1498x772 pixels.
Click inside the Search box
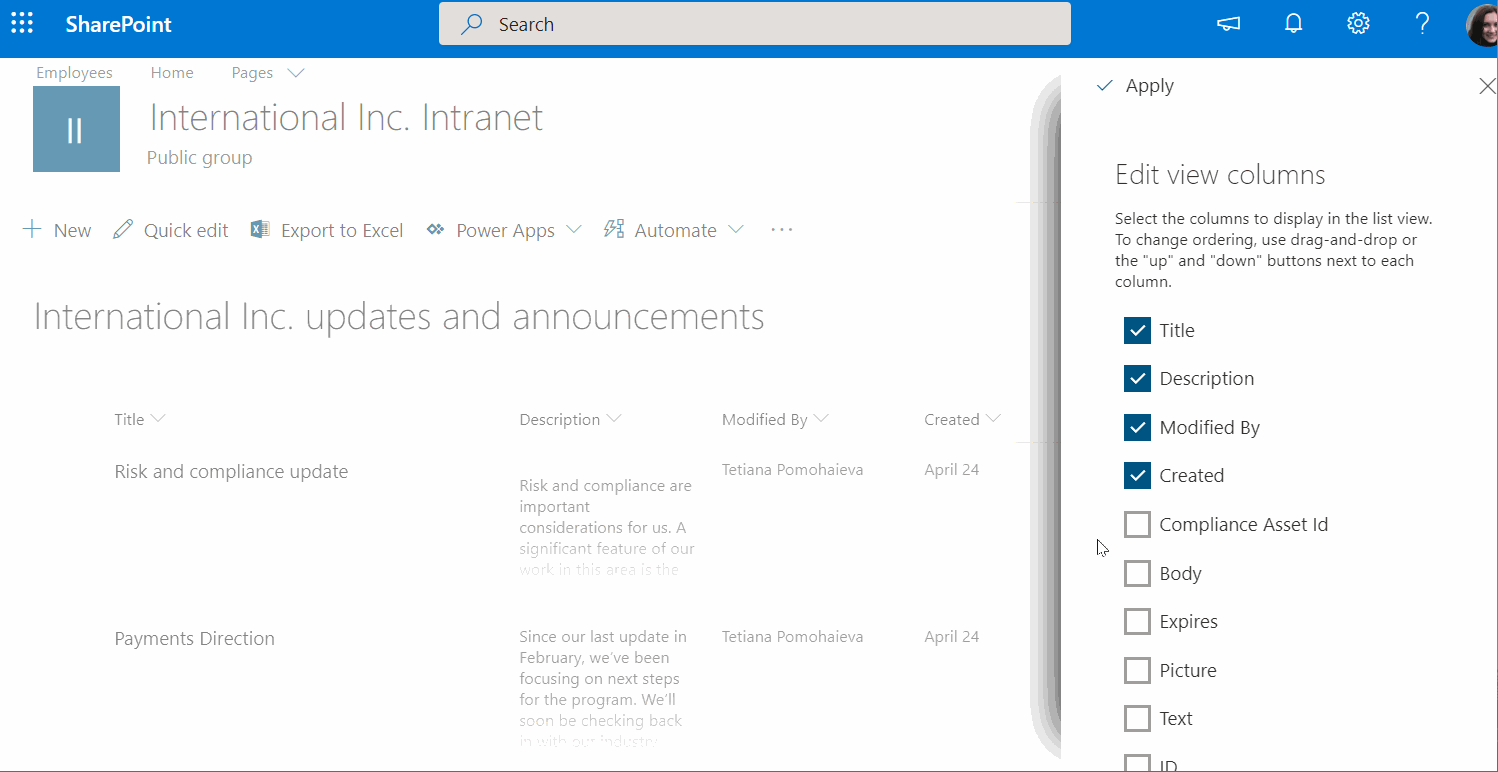[x=755, y=23]
